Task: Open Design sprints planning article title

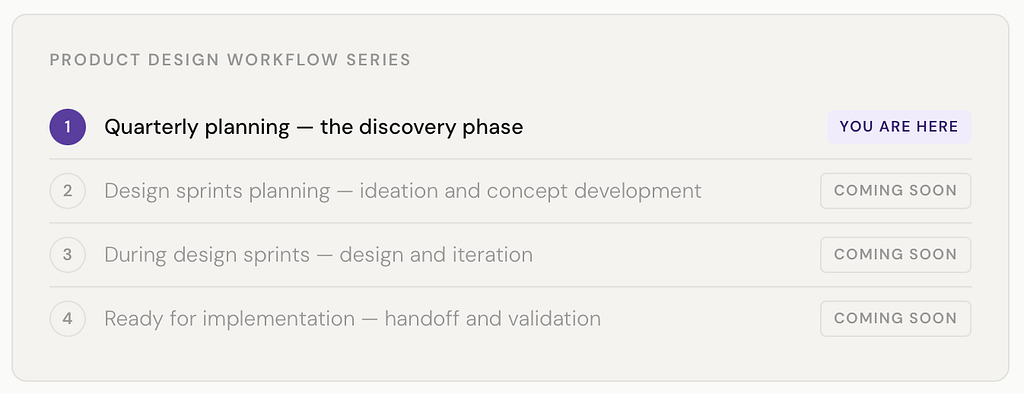Action: click(x=403, y=191)
